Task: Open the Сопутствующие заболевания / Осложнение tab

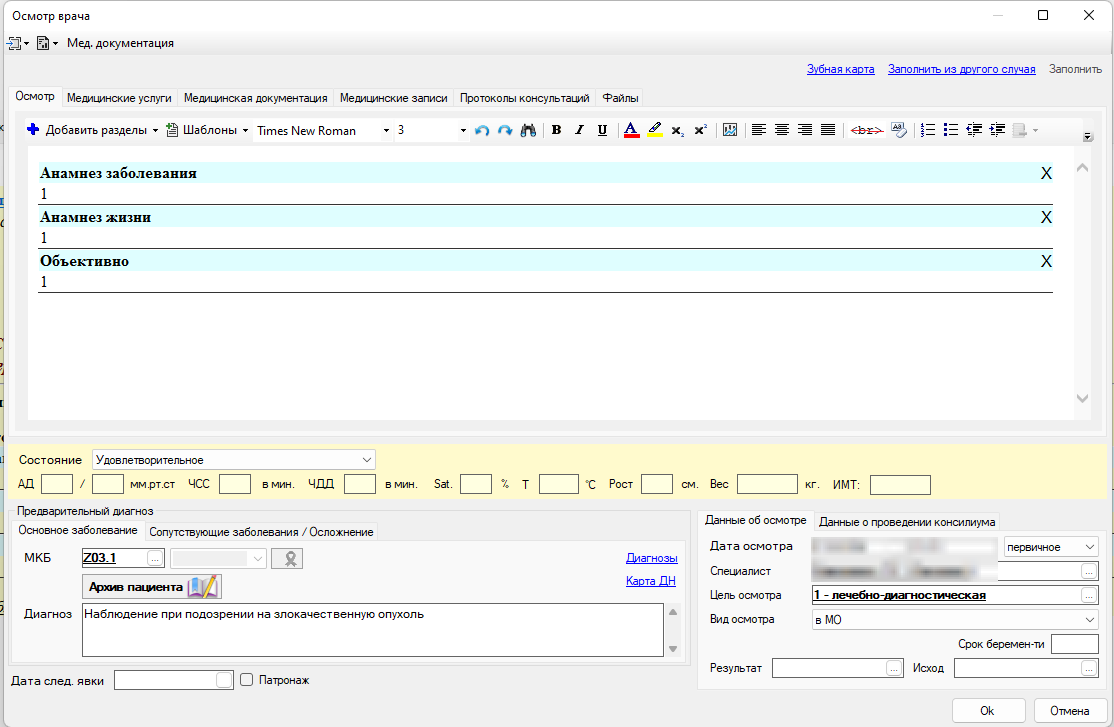Action: [x=261, y=532]
